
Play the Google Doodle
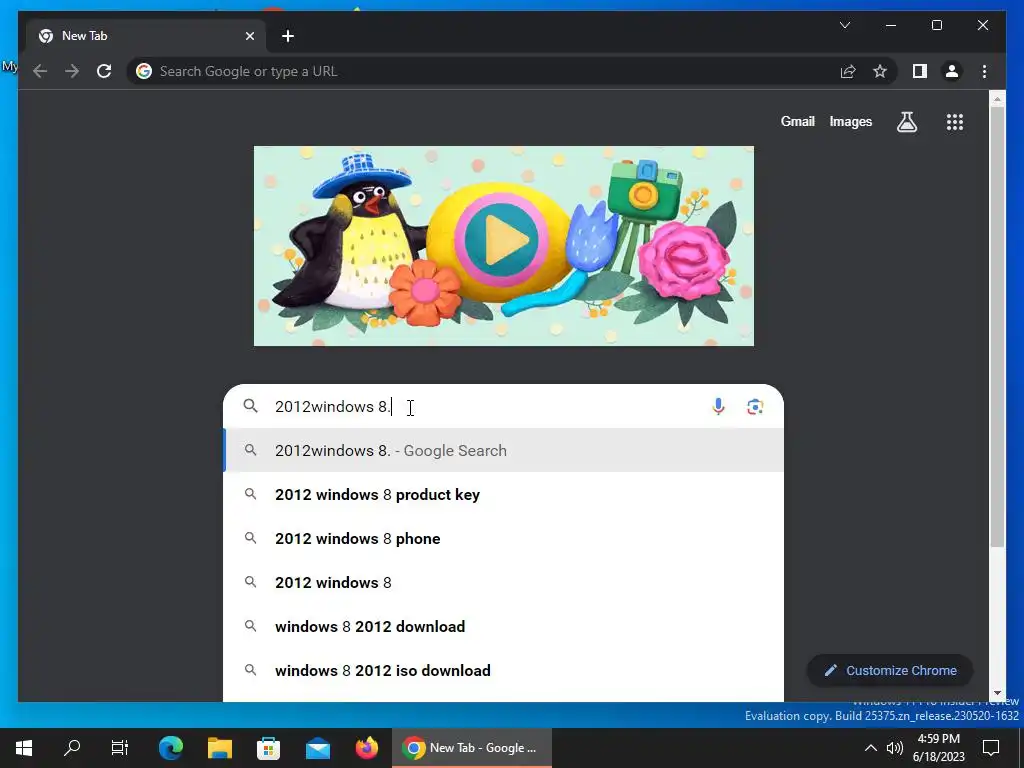pos(502,240)
